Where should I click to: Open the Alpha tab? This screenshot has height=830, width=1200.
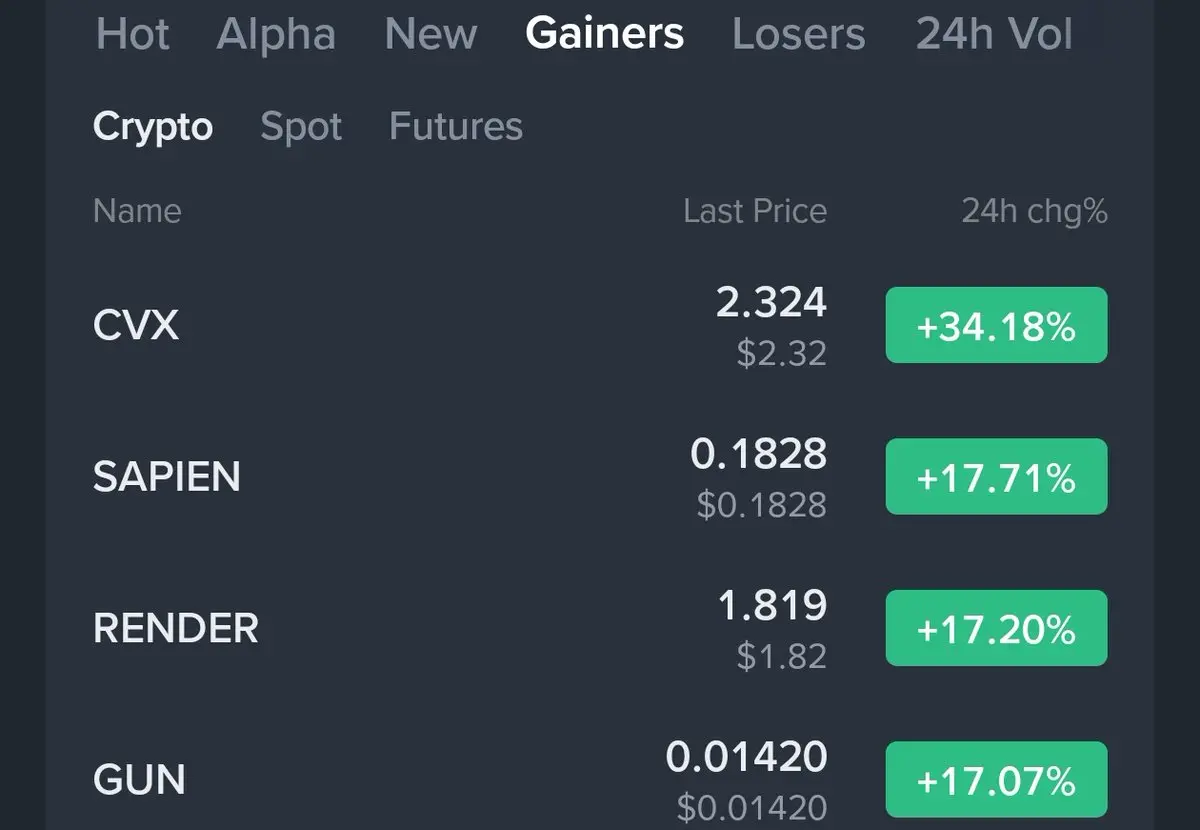[276, 34]
